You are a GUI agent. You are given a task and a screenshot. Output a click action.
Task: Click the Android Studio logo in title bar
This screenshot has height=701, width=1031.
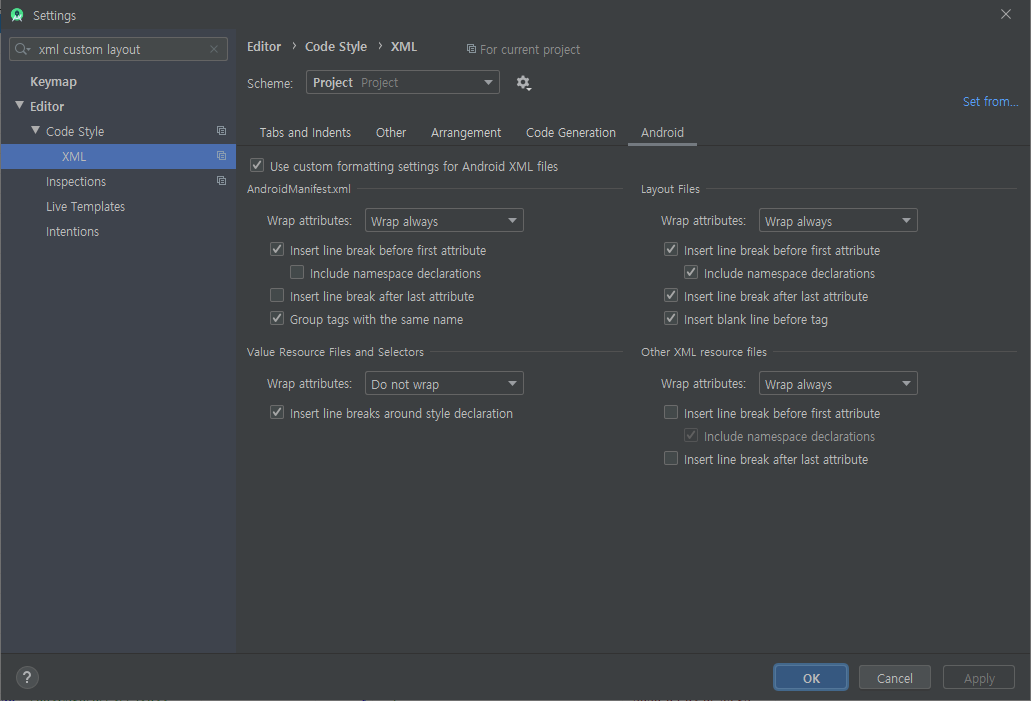pyautogui.click(x=17, y=15)
